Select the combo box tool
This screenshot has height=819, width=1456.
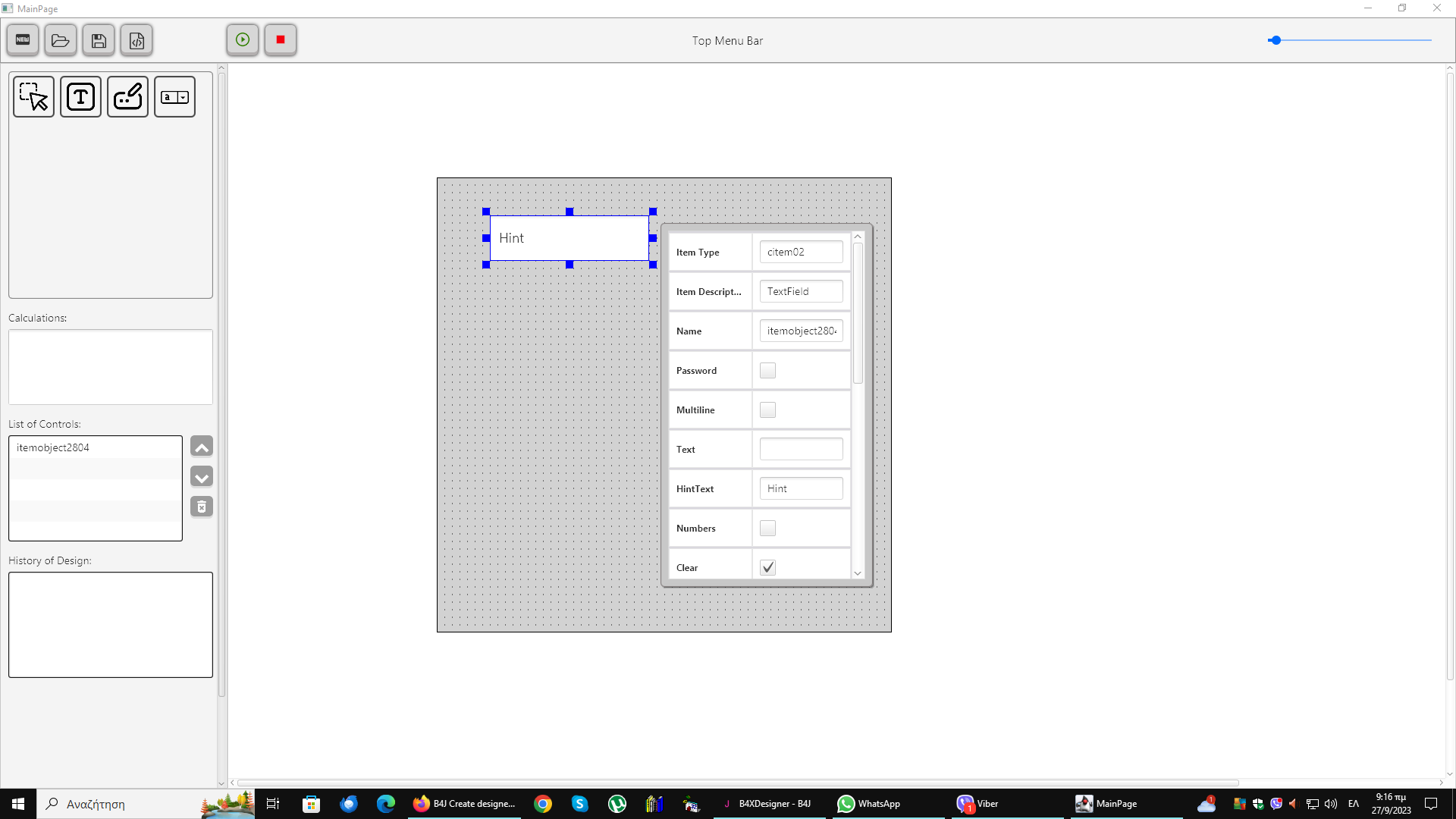point(174,97)
